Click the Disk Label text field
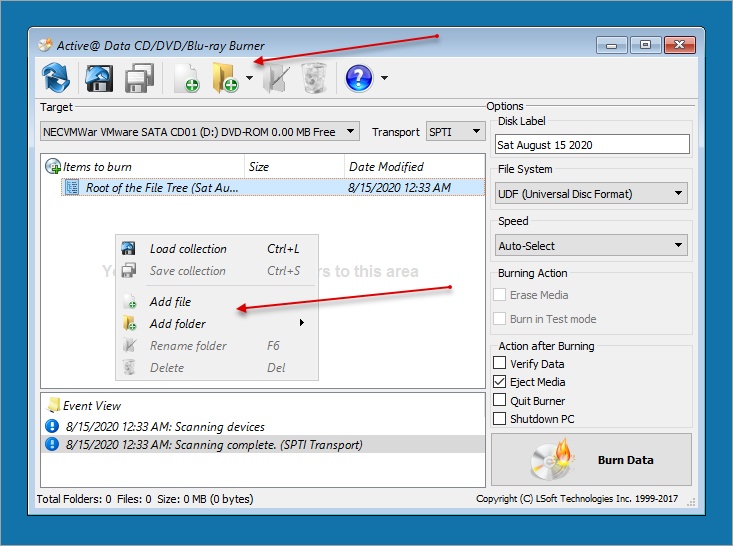This screenshot has height=546, width=733. click(x=592, y=144)
